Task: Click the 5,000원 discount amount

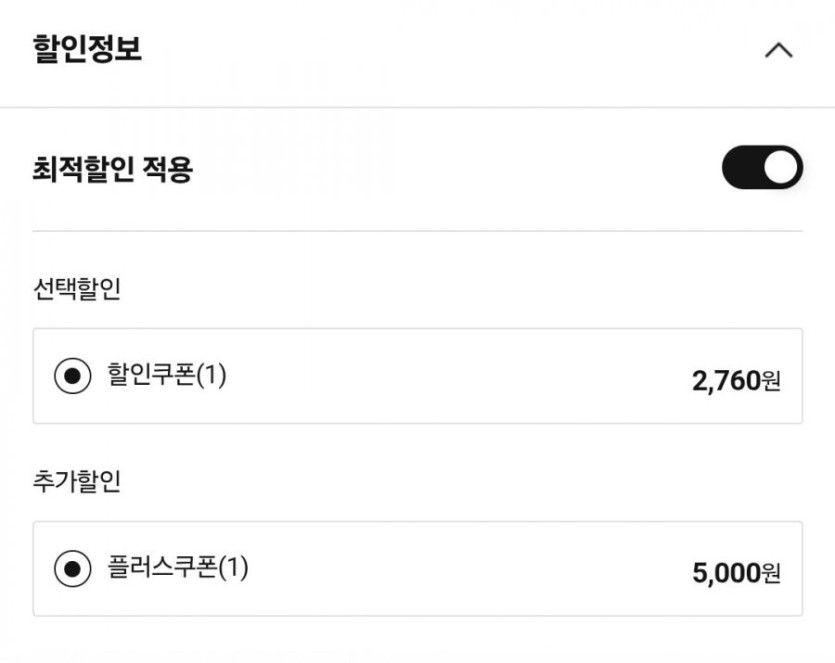Action: click(x=735, y=573)
